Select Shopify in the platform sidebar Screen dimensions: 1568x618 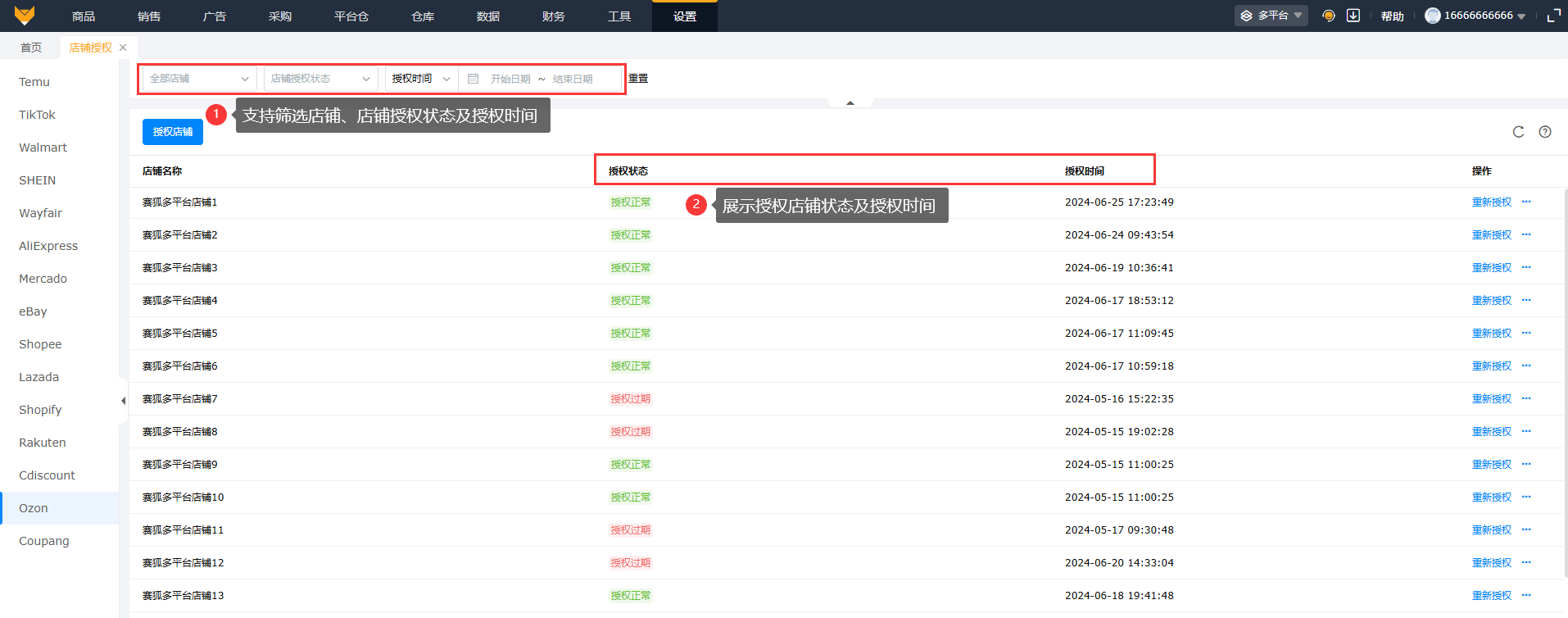pos(59,410)
